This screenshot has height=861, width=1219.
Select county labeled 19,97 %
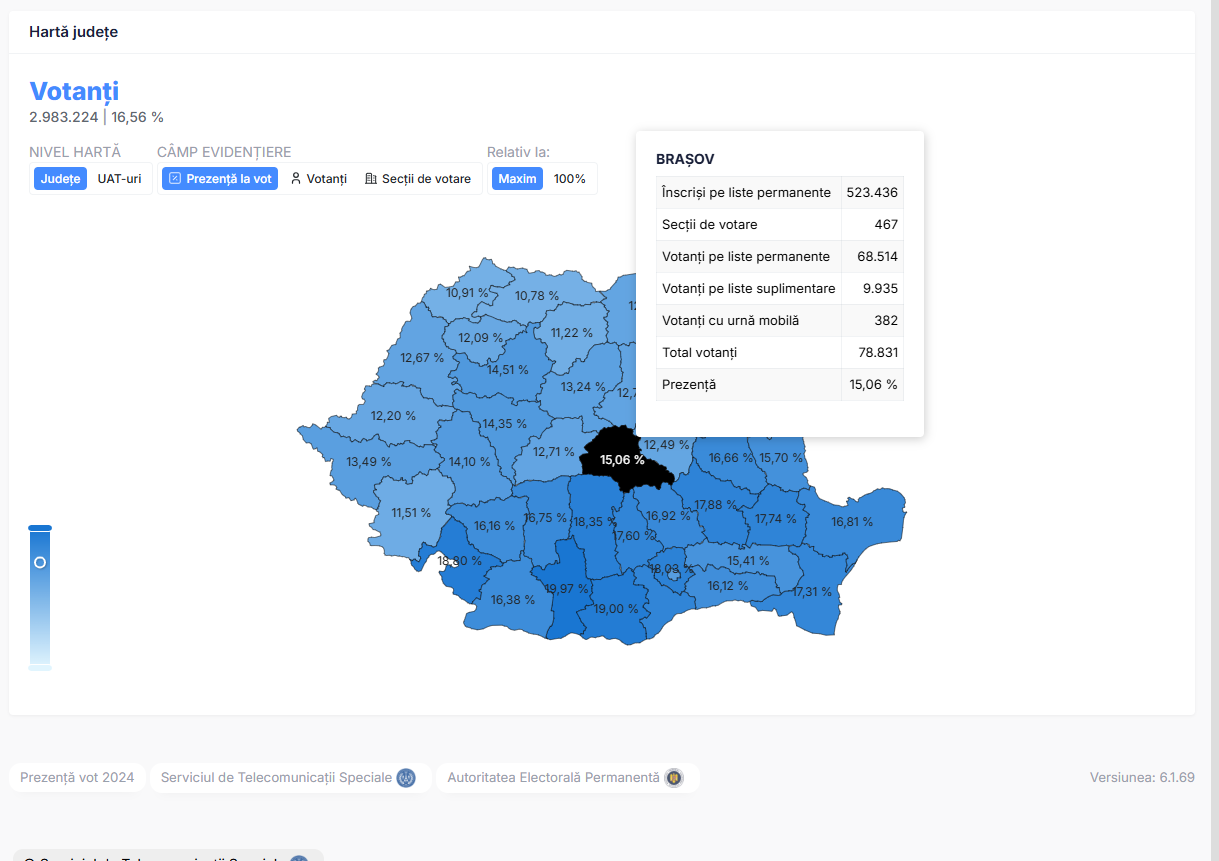tap(567, 588)
